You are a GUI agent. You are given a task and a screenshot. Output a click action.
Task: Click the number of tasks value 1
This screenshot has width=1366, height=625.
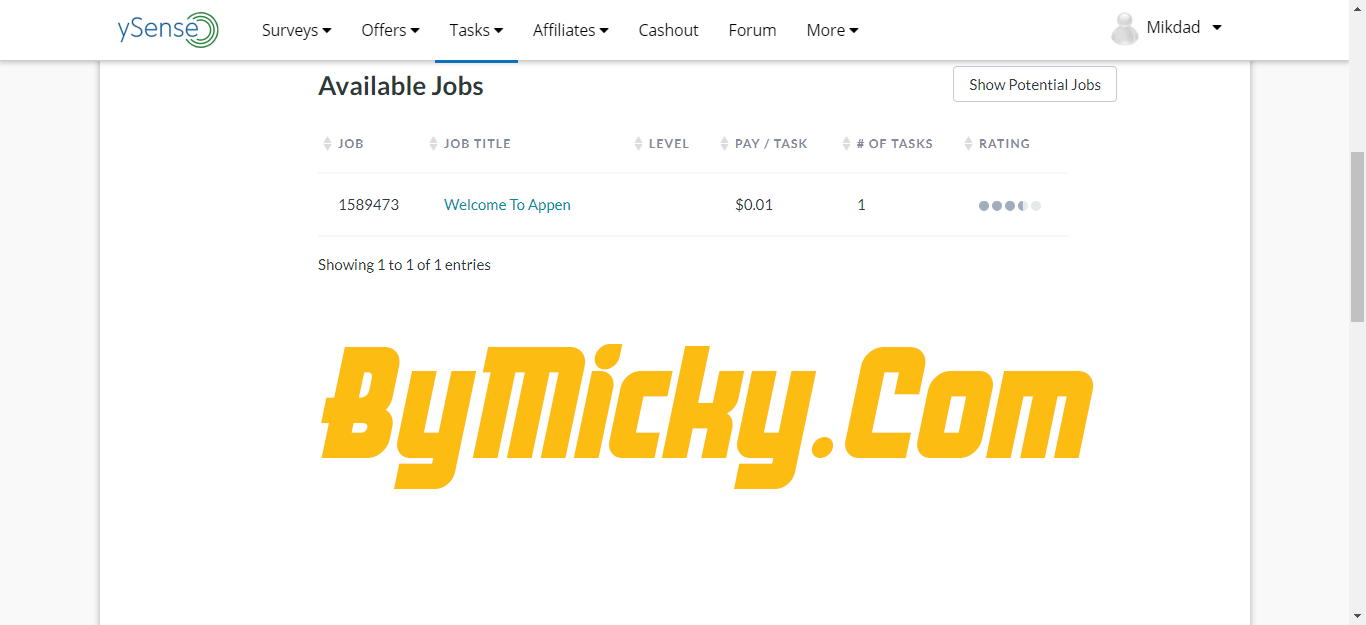[861, 205]
